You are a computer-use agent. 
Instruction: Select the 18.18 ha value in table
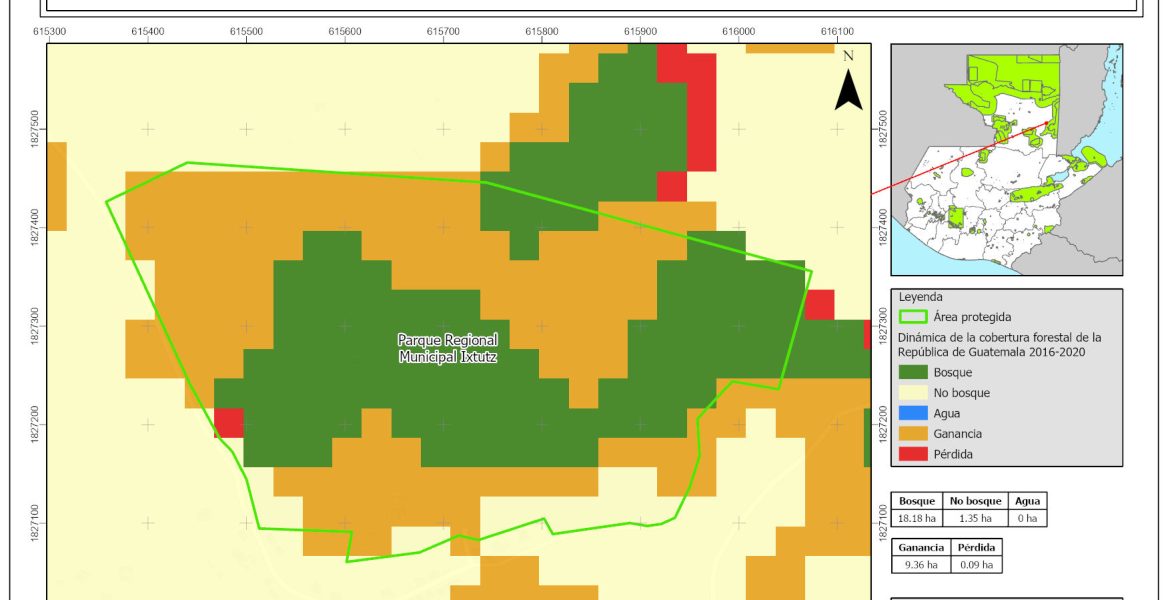(x=916, y=518)
